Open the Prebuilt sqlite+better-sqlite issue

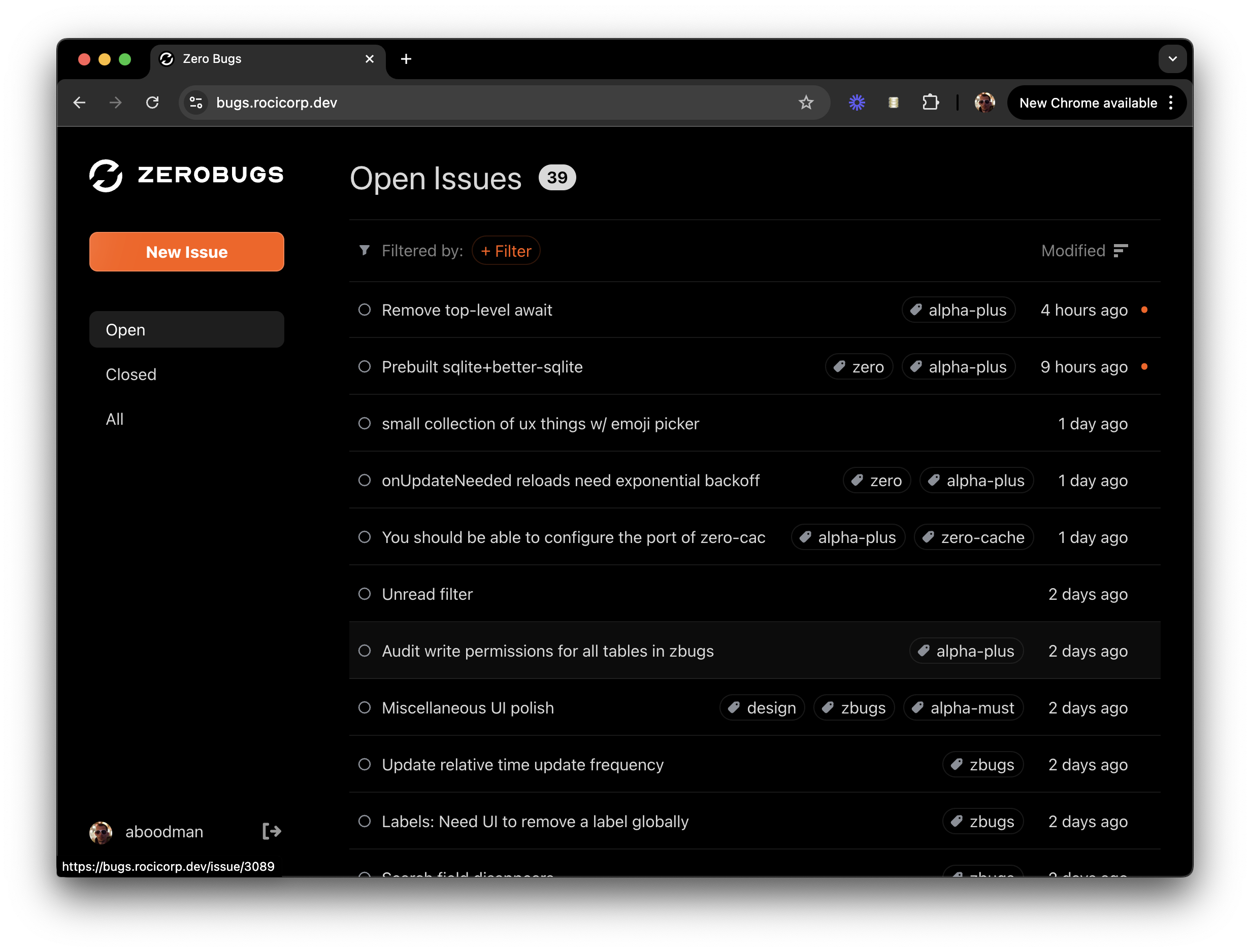tap(482, 367)
